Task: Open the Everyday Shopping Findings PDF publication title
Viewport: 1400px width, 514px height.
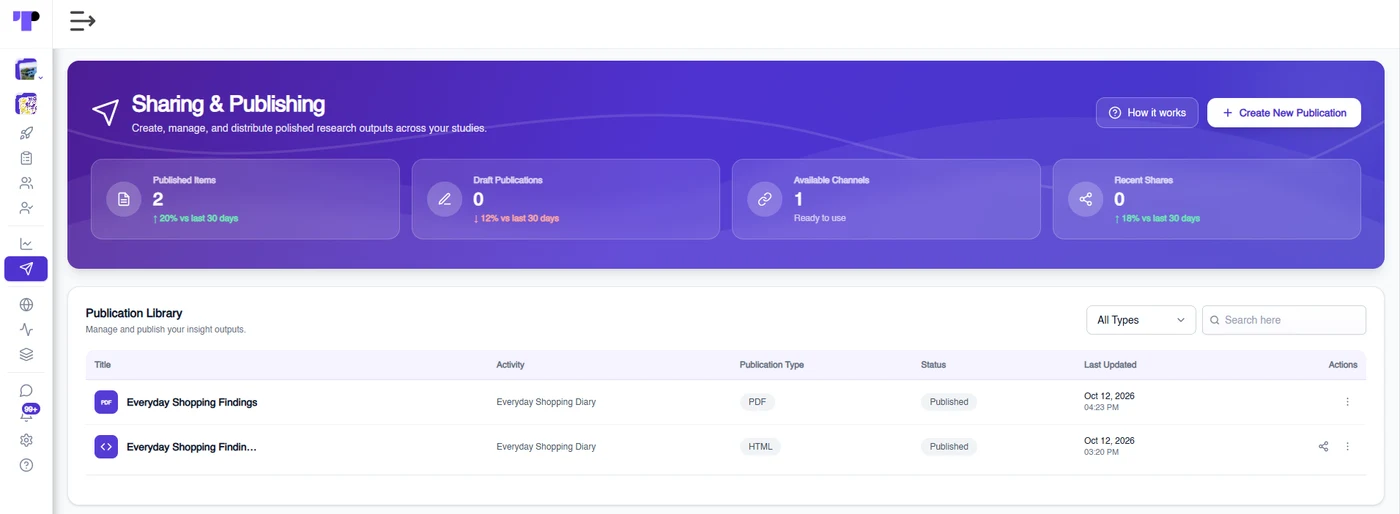Action: point(192,402)
